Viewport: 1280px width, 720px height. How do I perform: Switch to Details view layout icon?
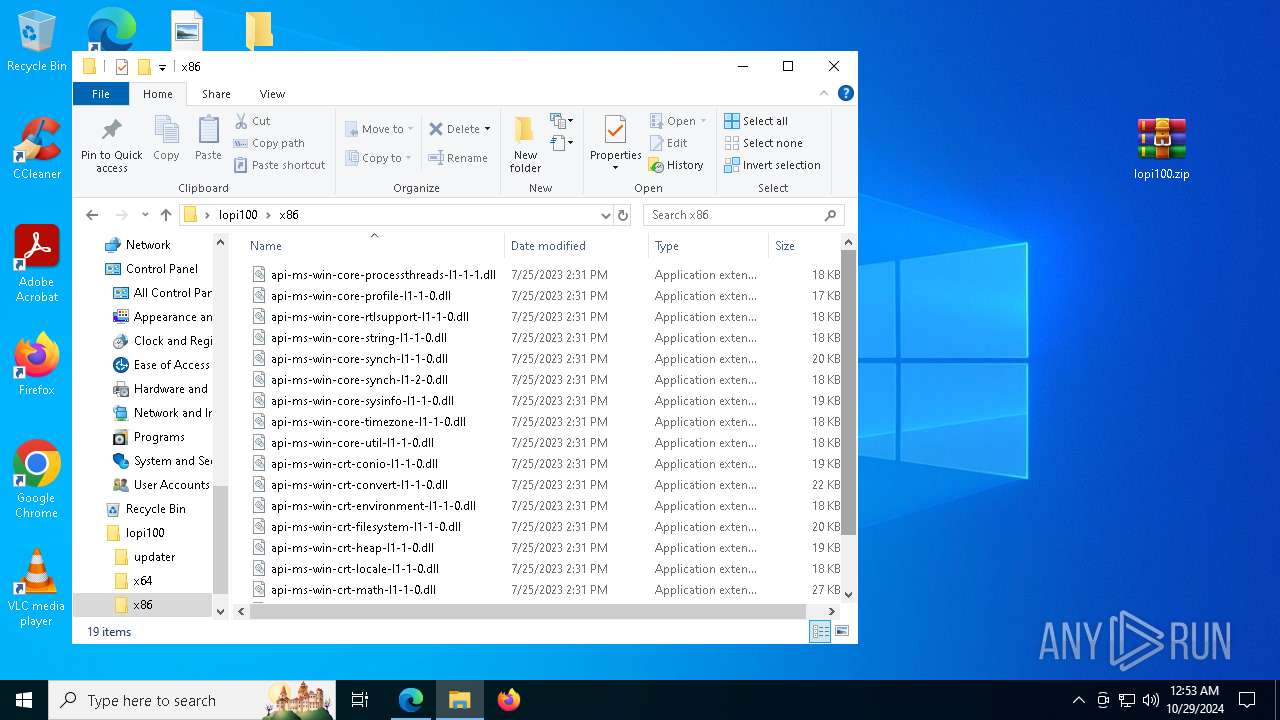tap(820, 631)
